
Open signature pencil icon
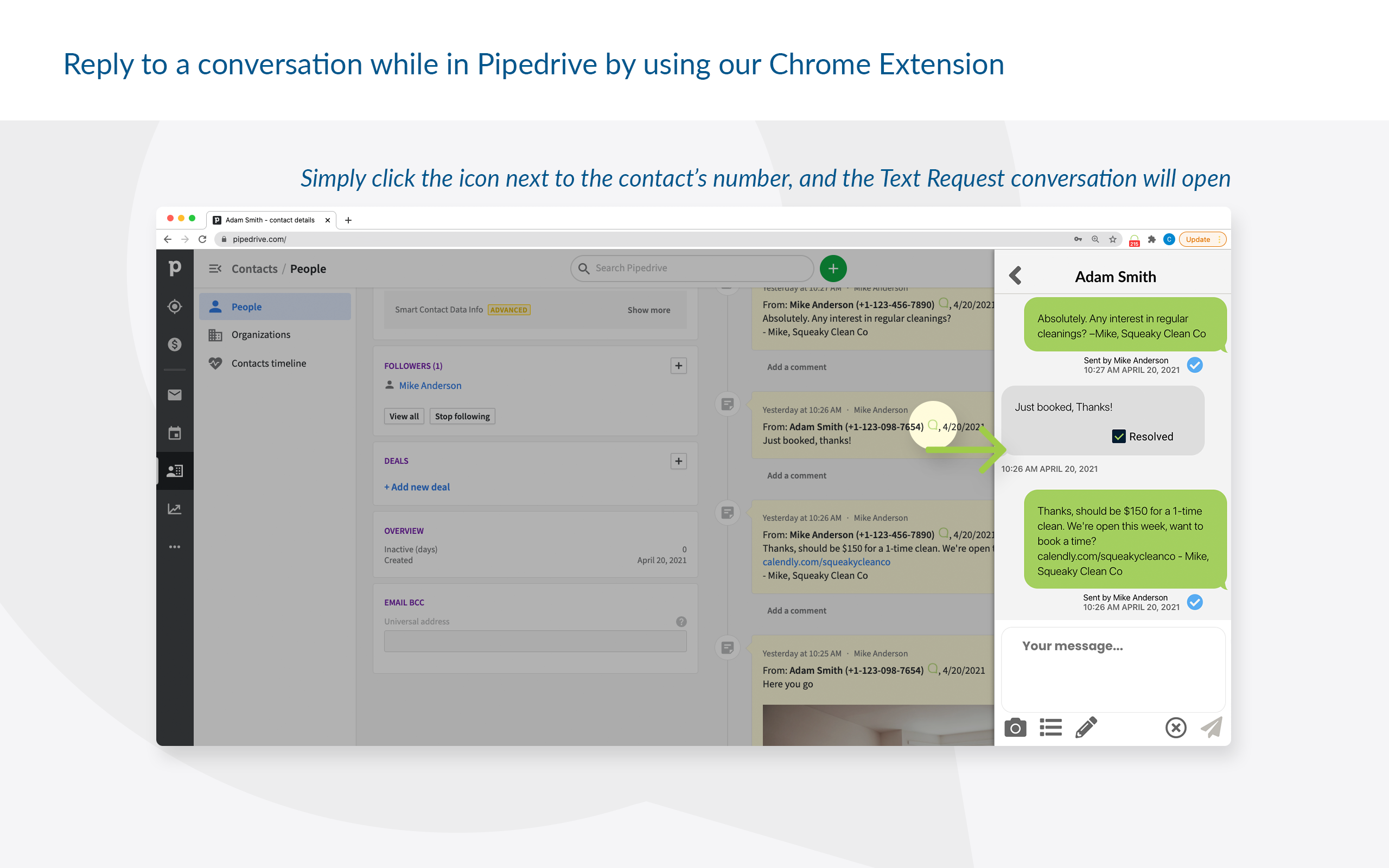point(1086,727)
